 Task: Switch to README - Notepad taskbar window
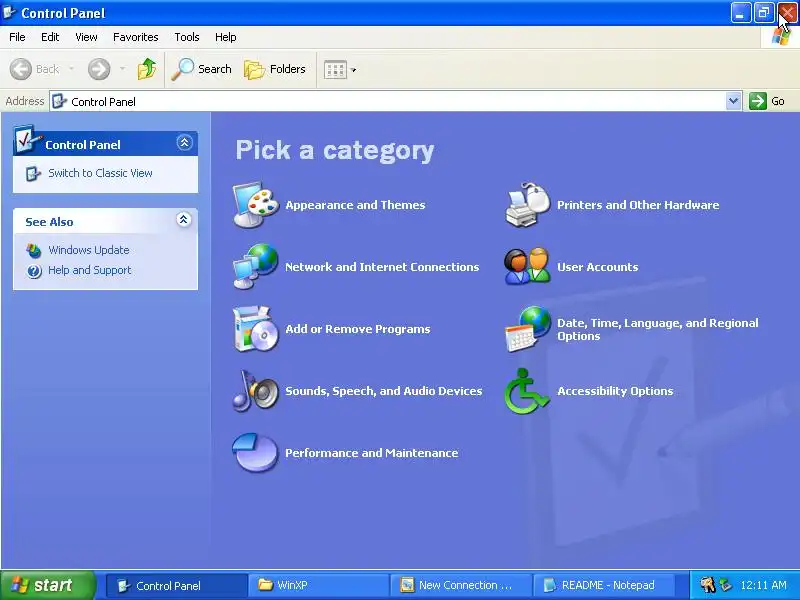pyautogui.click(x=604, y=585)
